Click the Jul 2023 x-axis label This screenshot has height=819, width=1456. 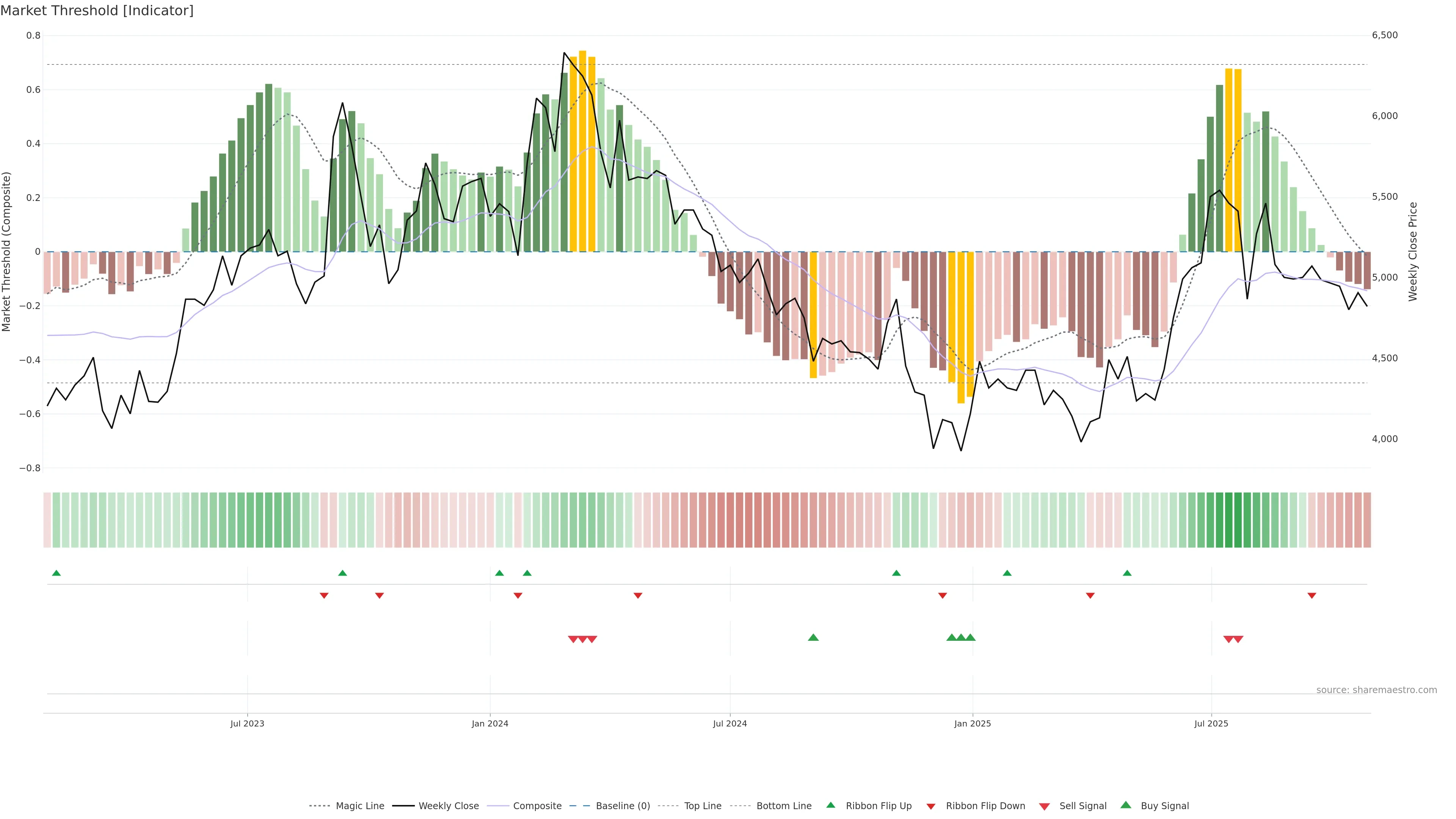pyautogui.click(x=247, y=723)
